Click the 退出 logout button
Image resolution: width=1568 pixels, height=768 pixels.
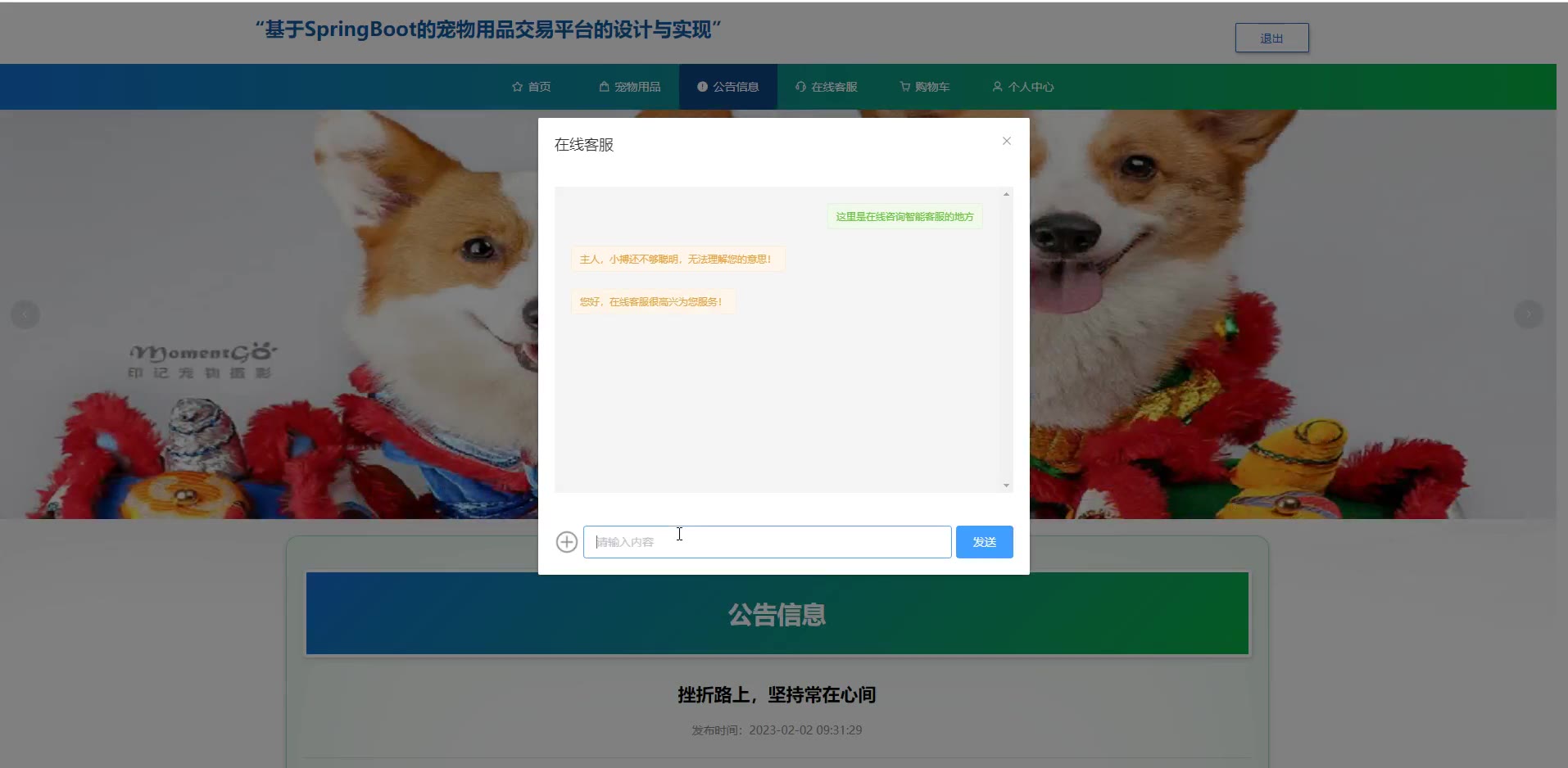click(x=1271, y=38)
